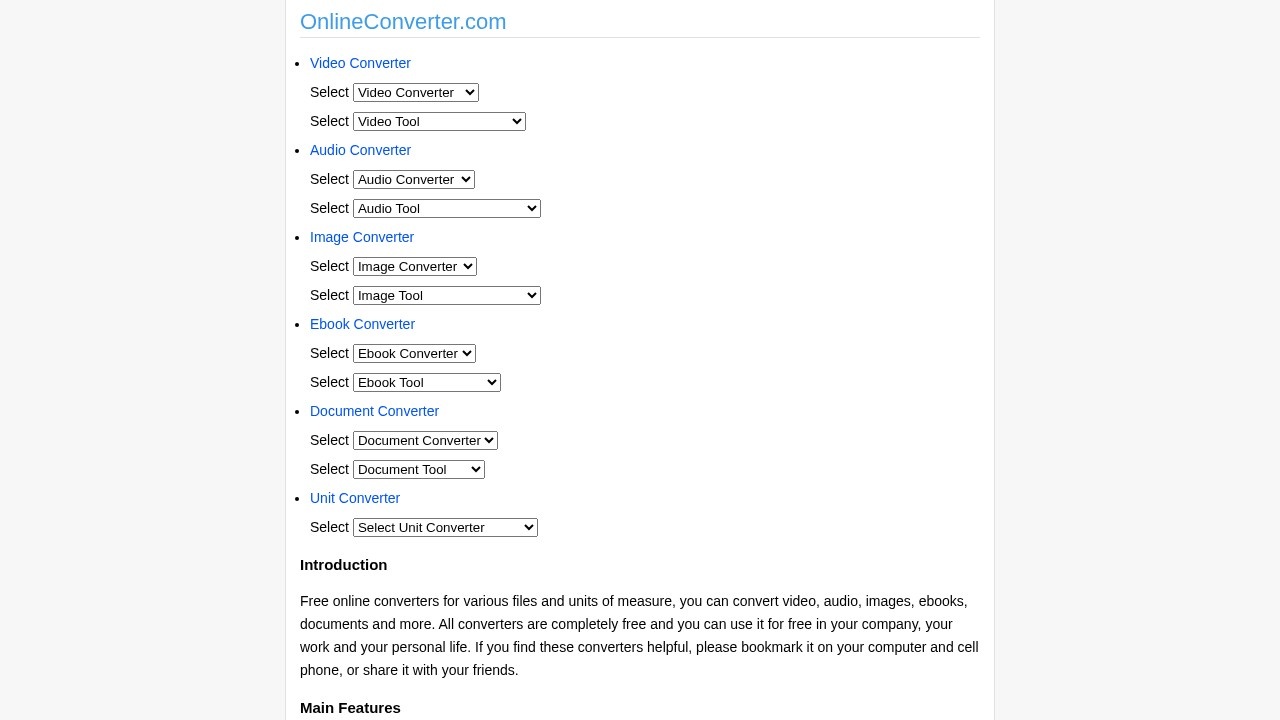Open the Ebook Converter dropdown
Viewport: 1280px width, 720px height.
coord(414,353)
